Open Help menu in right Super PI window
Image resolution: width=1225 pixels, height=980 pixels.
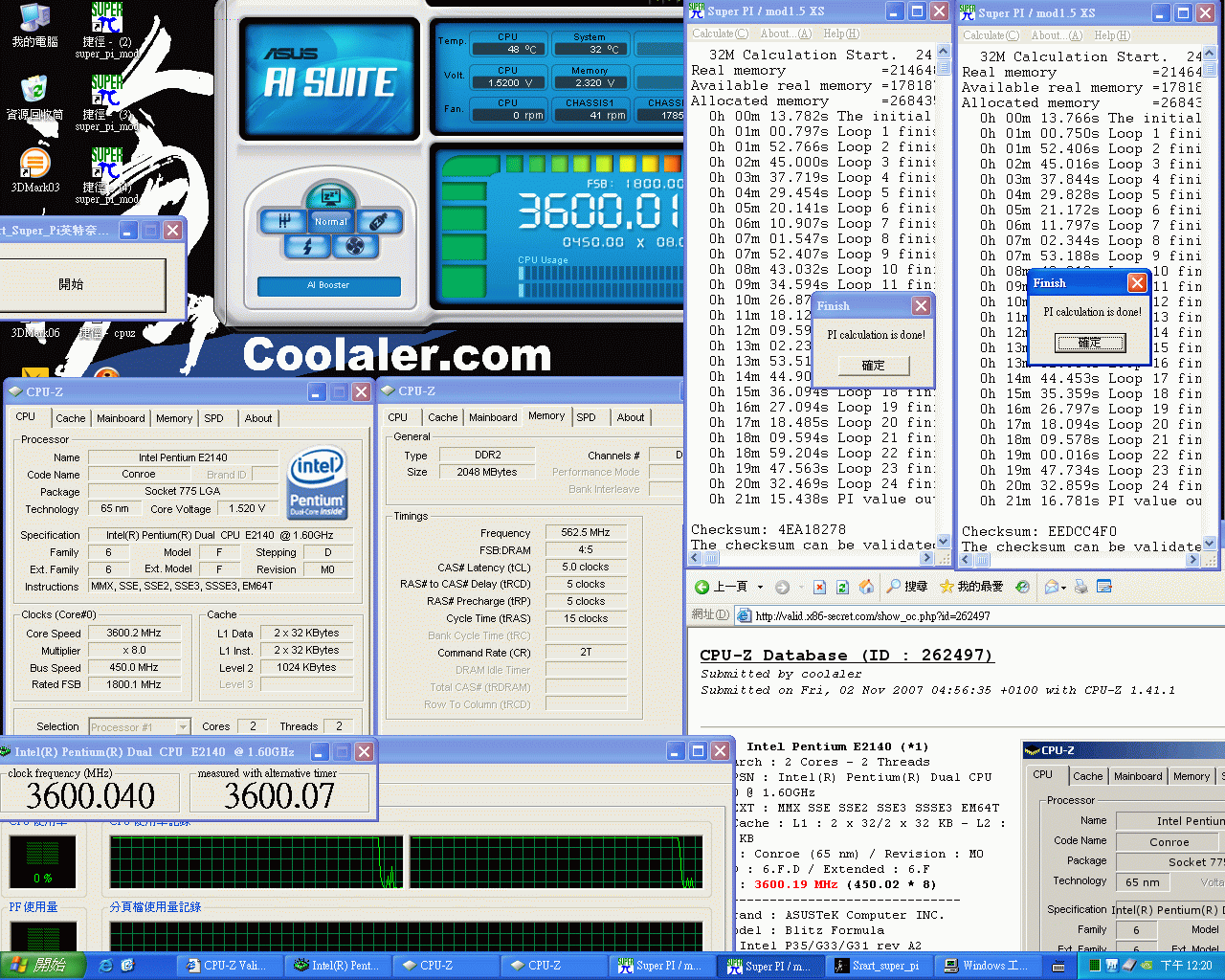click(x=1111, y=35)
